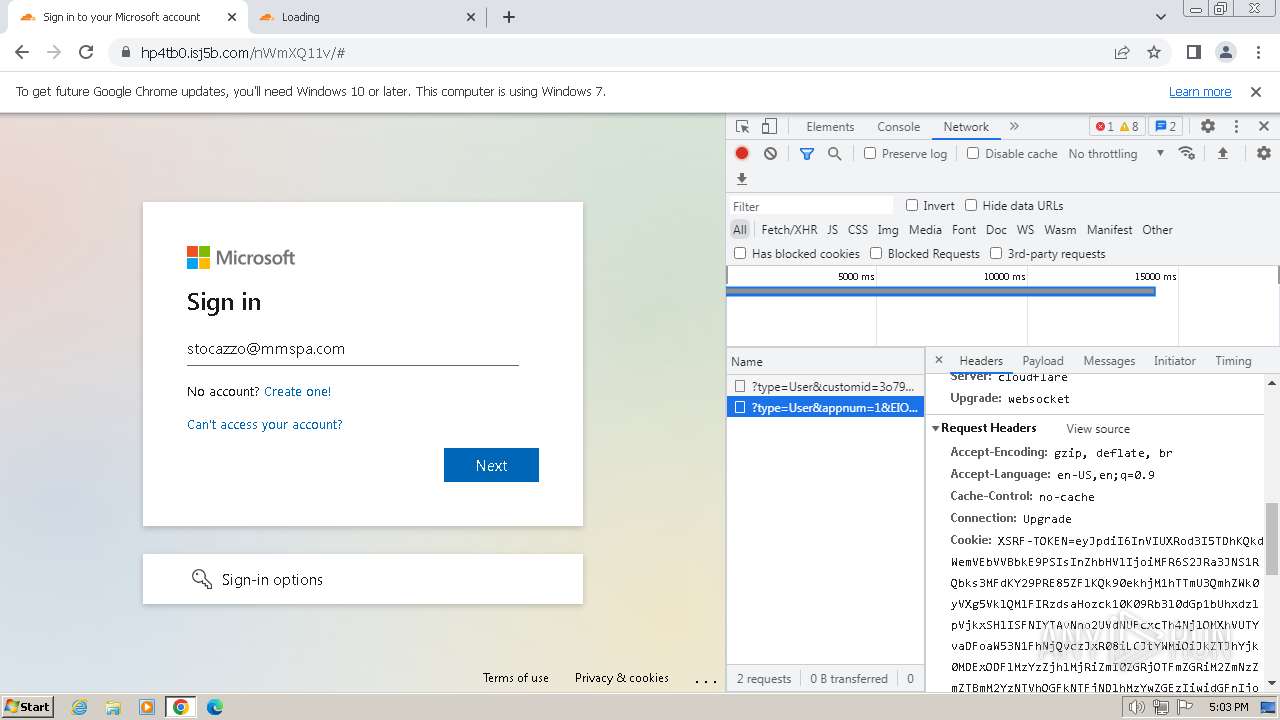
Task: Check the Hide data URLs checkbox
Action: point(971,205)
